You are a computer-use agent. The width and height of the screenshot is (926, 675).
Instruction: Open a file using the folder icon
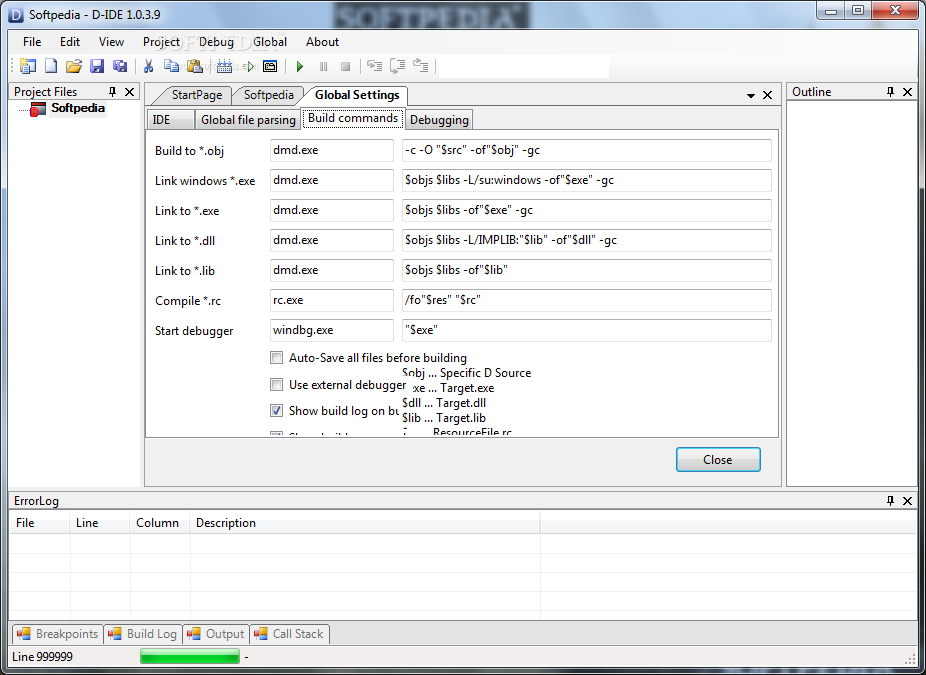point(74,66)
